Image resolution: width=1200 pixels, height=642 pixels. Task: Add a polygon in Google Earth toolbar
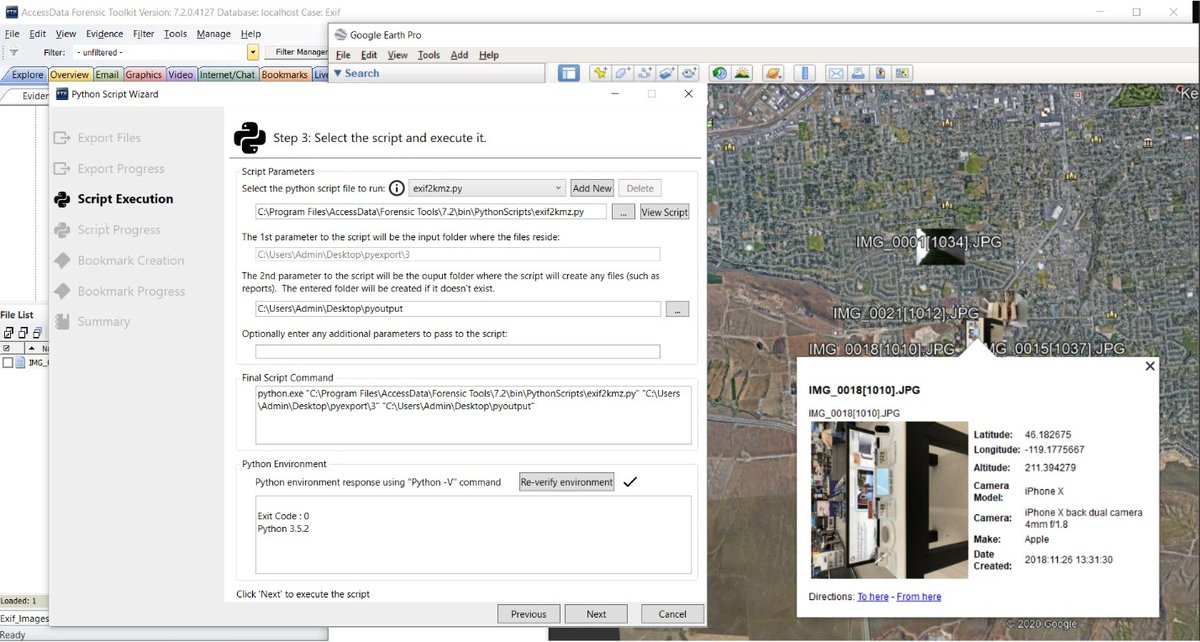pyautogui.click(x=622, y=73)
